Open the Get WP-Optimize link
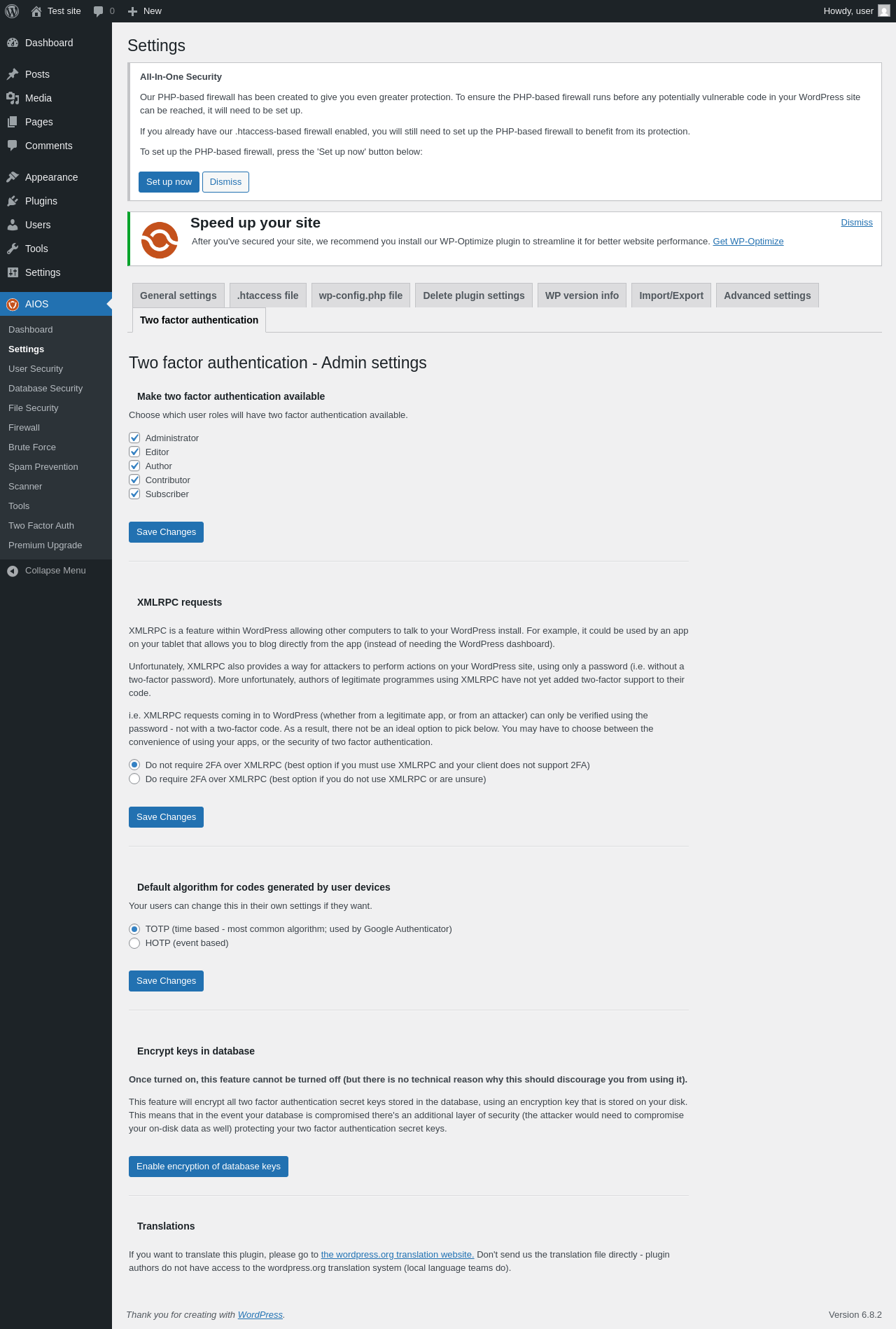The width and height of the screenshot is (896, 1329). pyautogui.click(x=748, y=242)
